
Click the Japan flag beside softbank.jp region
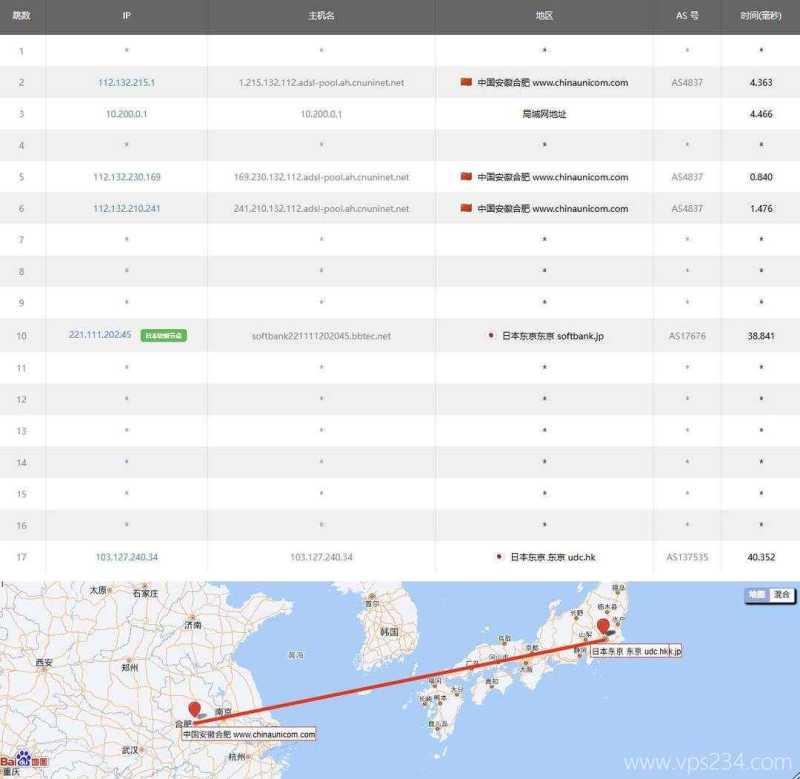point(490,336)
